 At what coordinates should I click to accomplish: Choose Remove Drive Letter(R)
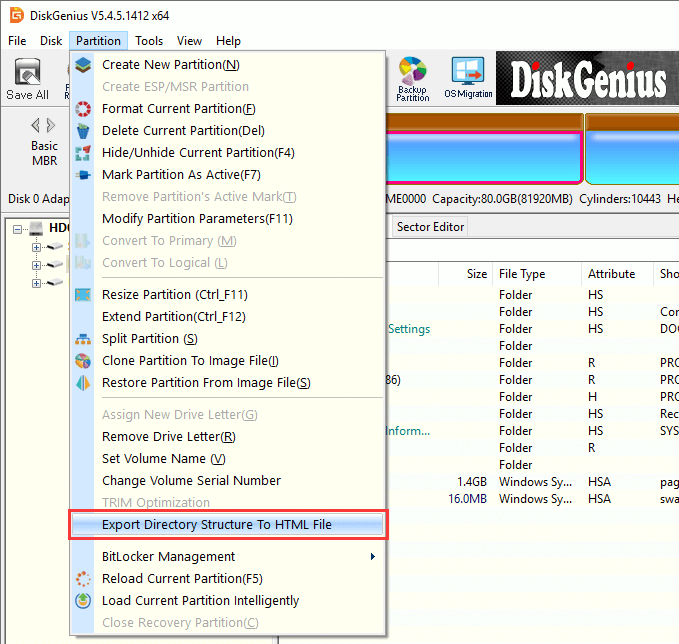228,437
